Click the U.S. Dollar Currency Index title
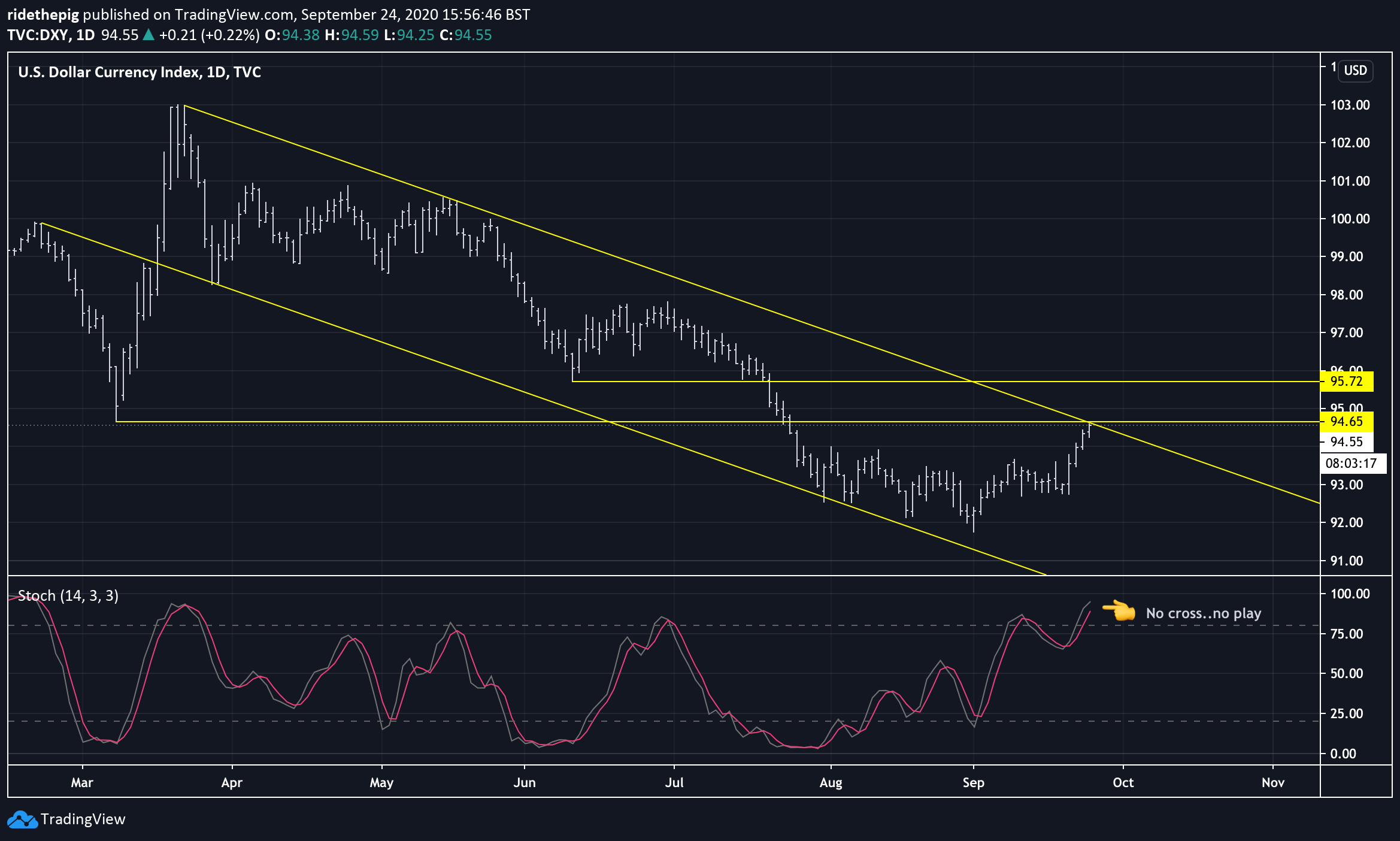Image resolution: width=1400 pixels, height=841 pixels. point(140,72)
